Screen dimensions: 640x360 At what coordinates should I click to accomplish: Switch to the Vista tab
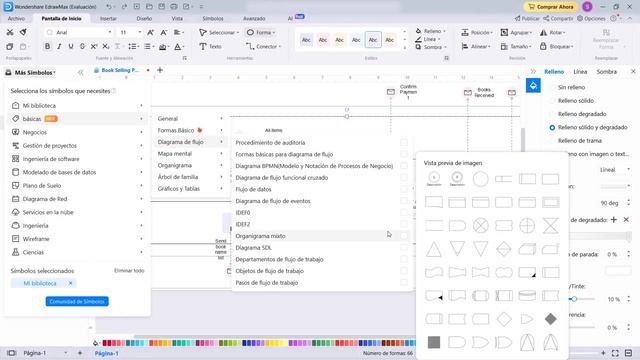click(x=177, y=19)
